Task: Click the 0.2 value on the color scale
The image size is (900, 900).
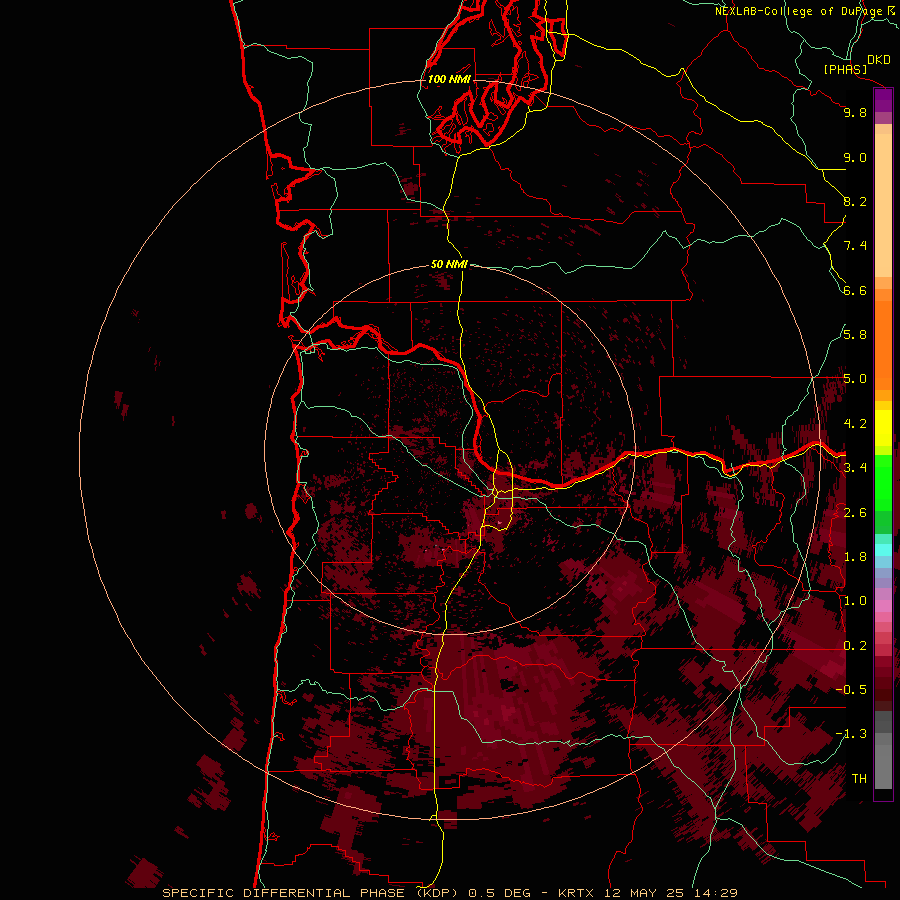Action: pyautogui.click(x=855, y=646)
